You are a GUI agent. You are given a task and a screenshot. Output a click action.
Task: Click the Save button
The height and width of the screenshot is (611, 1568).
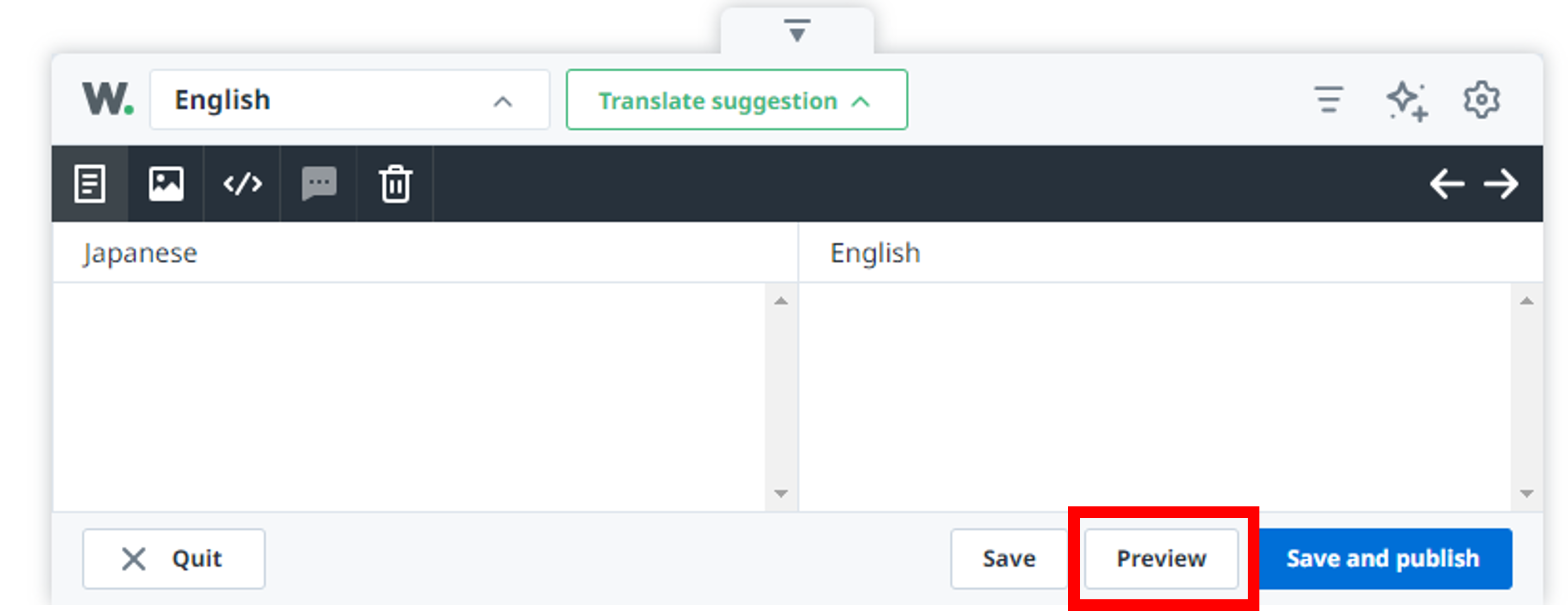point(1009,559)
